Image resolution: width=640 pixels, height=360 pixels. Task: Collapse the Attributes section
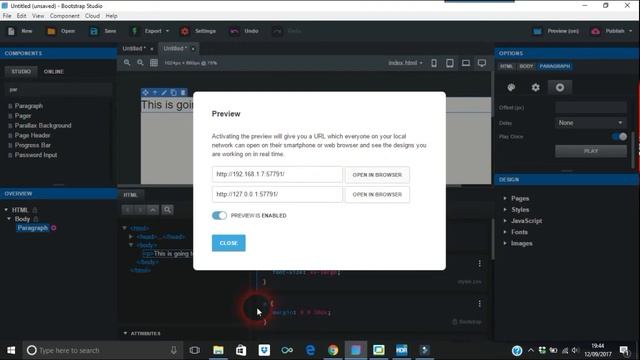125,333
